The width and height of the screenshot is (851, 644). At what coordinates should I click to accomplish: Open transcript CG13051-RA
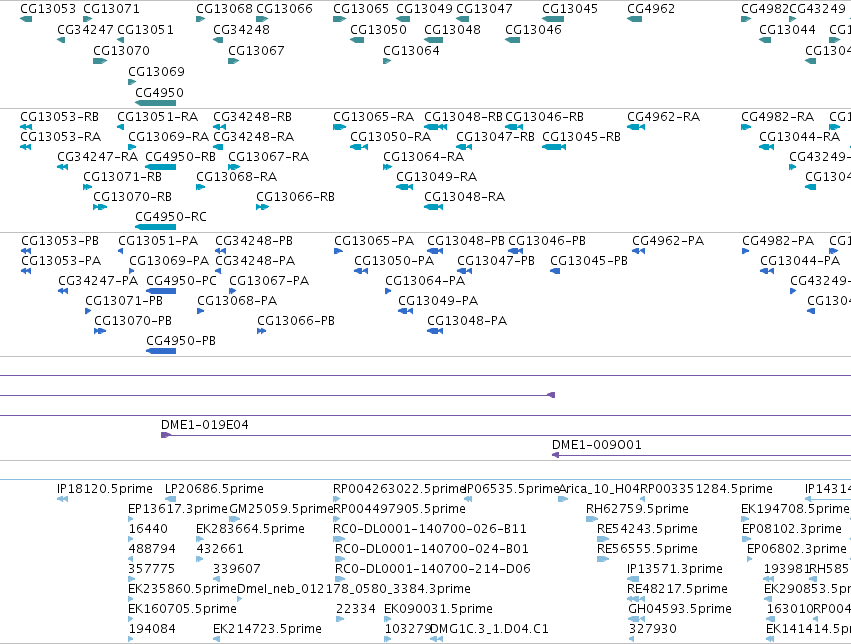pyautogui.click(x=157, y=117)
